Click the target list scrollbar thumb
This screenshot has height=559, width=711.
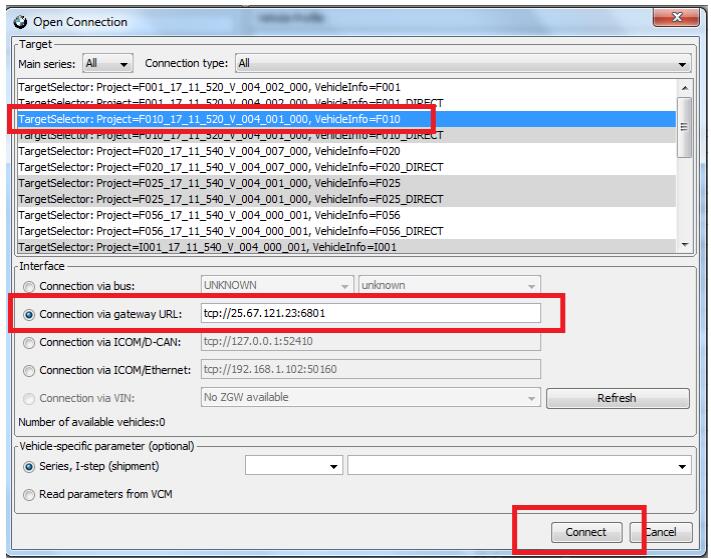[x=684, y=127]
